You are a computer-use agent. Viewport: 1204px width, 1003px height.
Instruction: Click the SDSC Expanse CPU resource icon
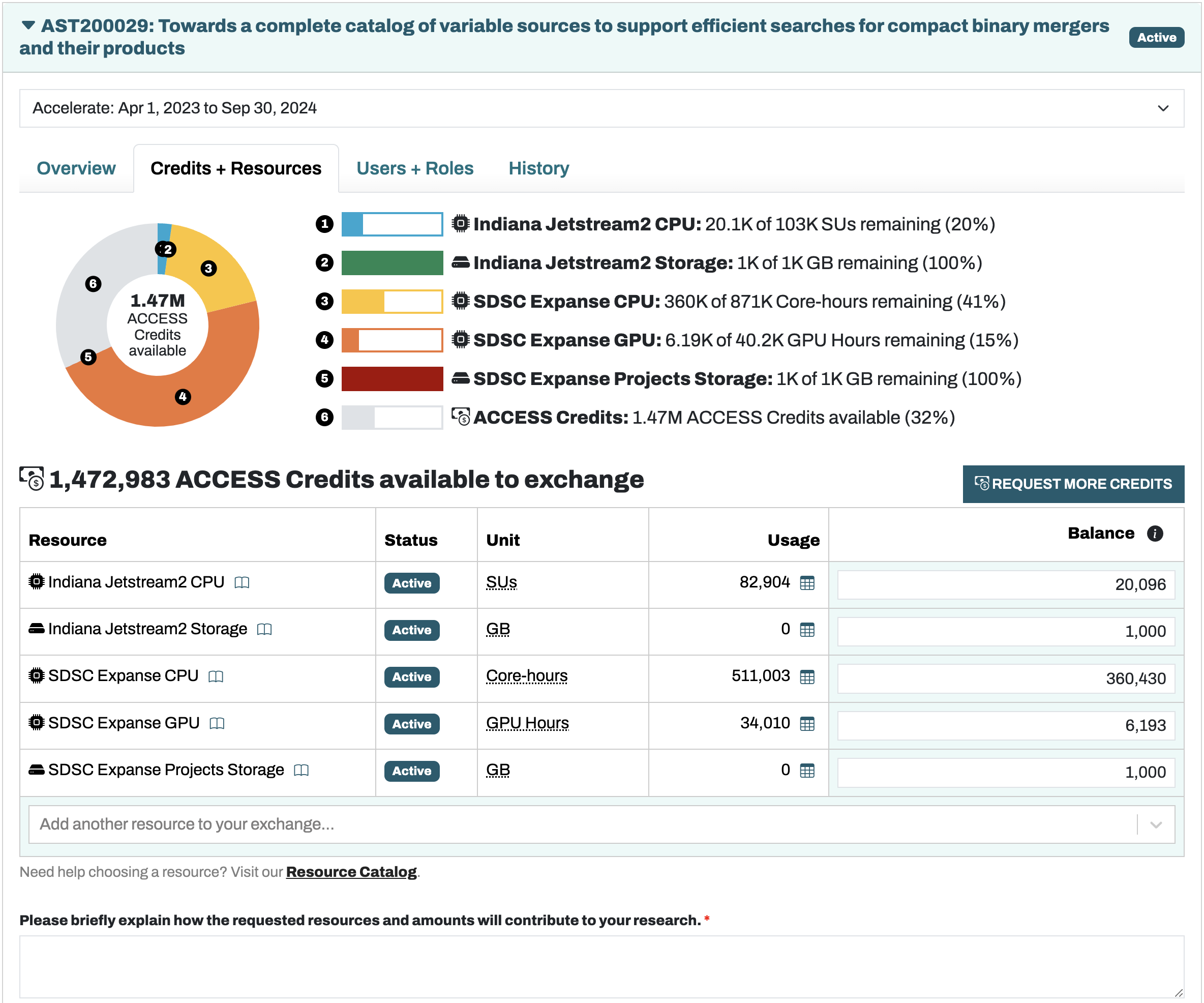click(37, 676)
